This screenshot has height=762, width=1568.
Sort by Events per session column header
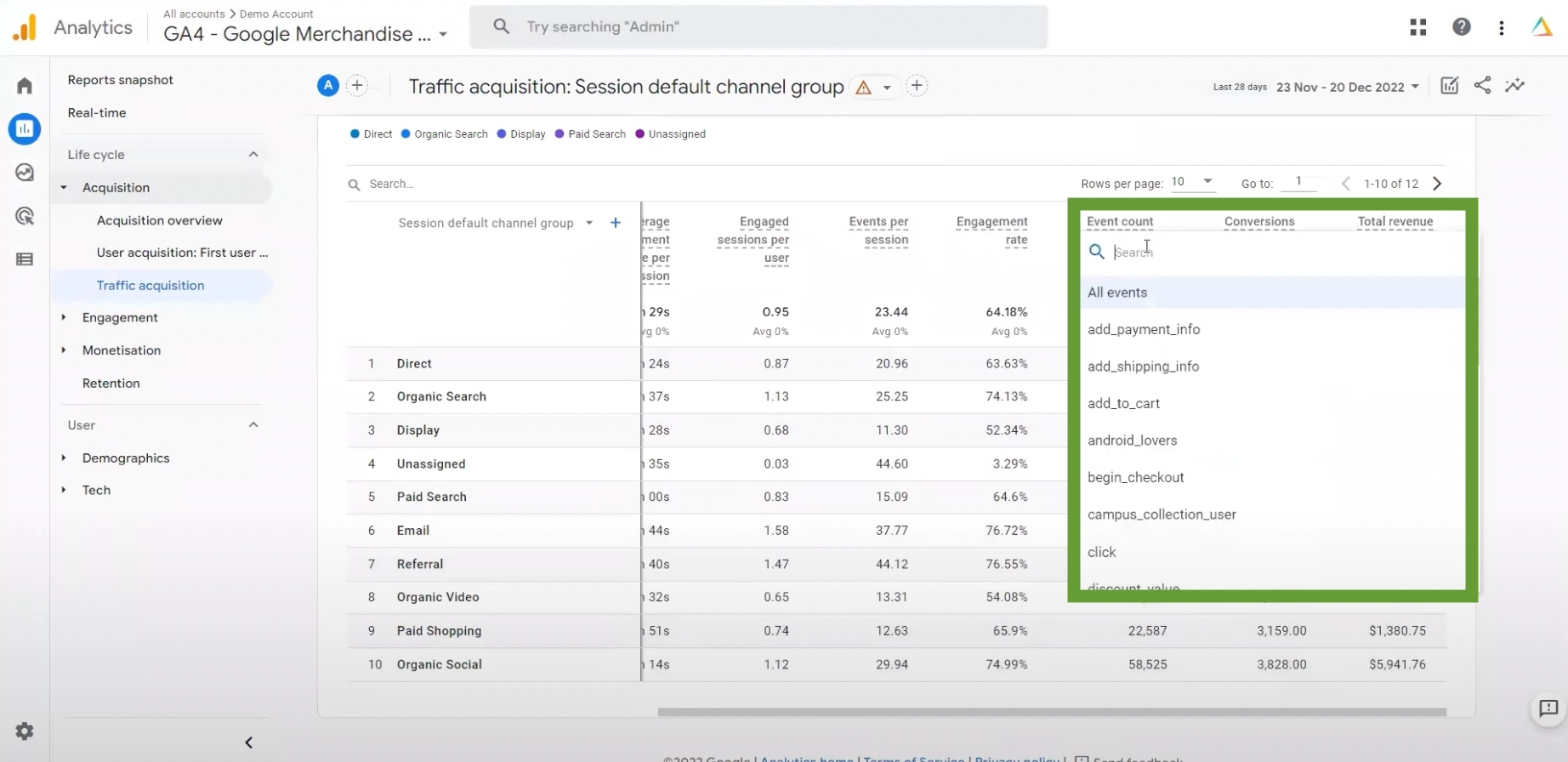[878, 230]
